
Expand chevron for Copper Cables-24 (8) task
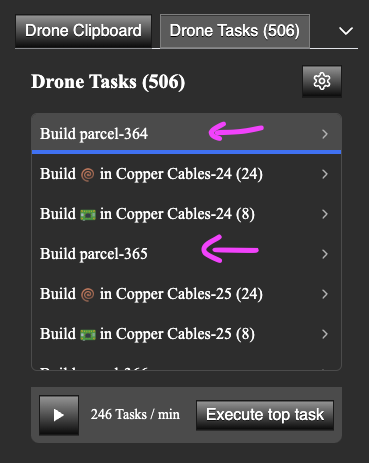(x=325, y=214)
